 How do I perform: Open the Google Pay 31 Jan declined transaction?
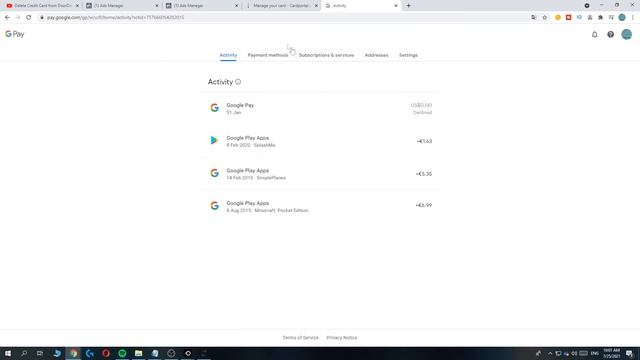pyautogui.click(x=320, y=109)
